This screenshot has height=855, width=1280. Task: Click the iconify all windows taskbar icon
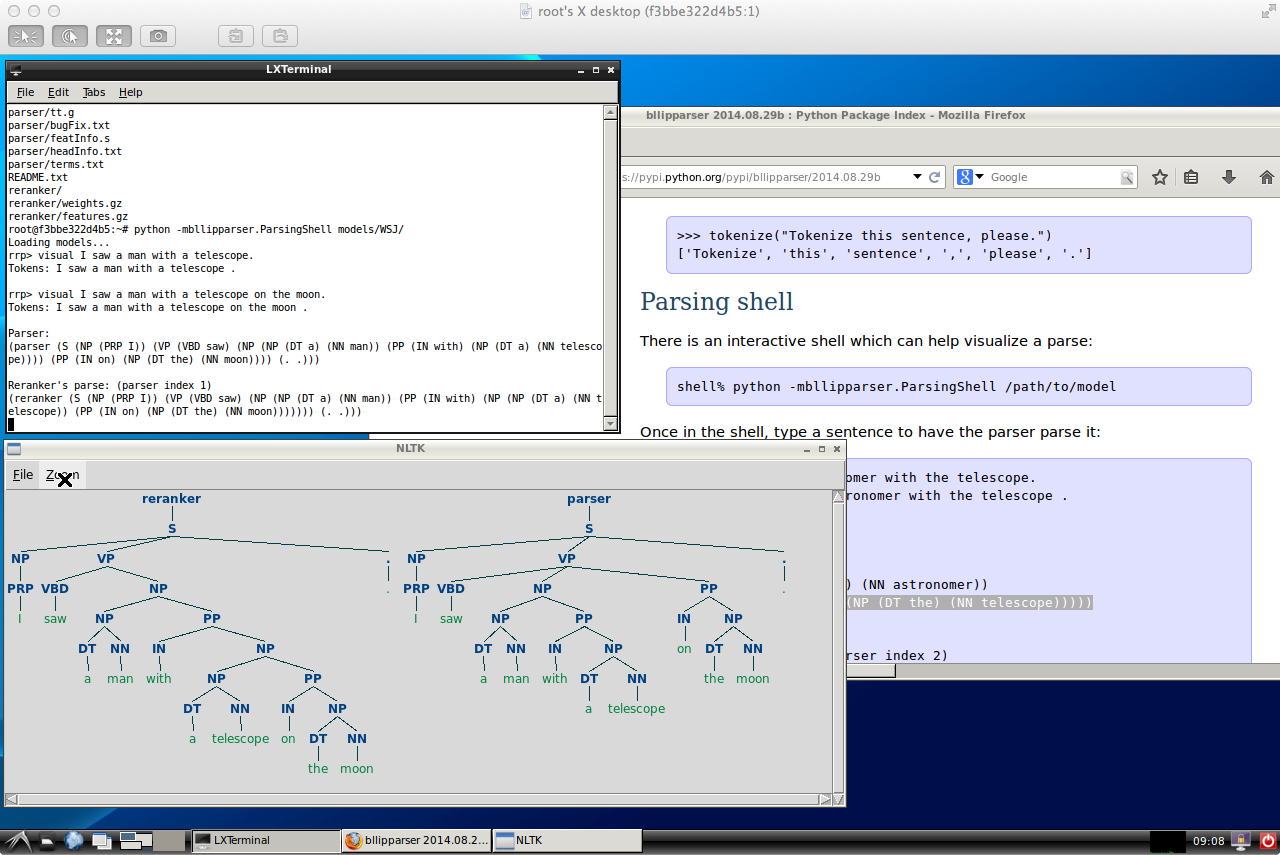pyautogui.click(x=101, y=841)
